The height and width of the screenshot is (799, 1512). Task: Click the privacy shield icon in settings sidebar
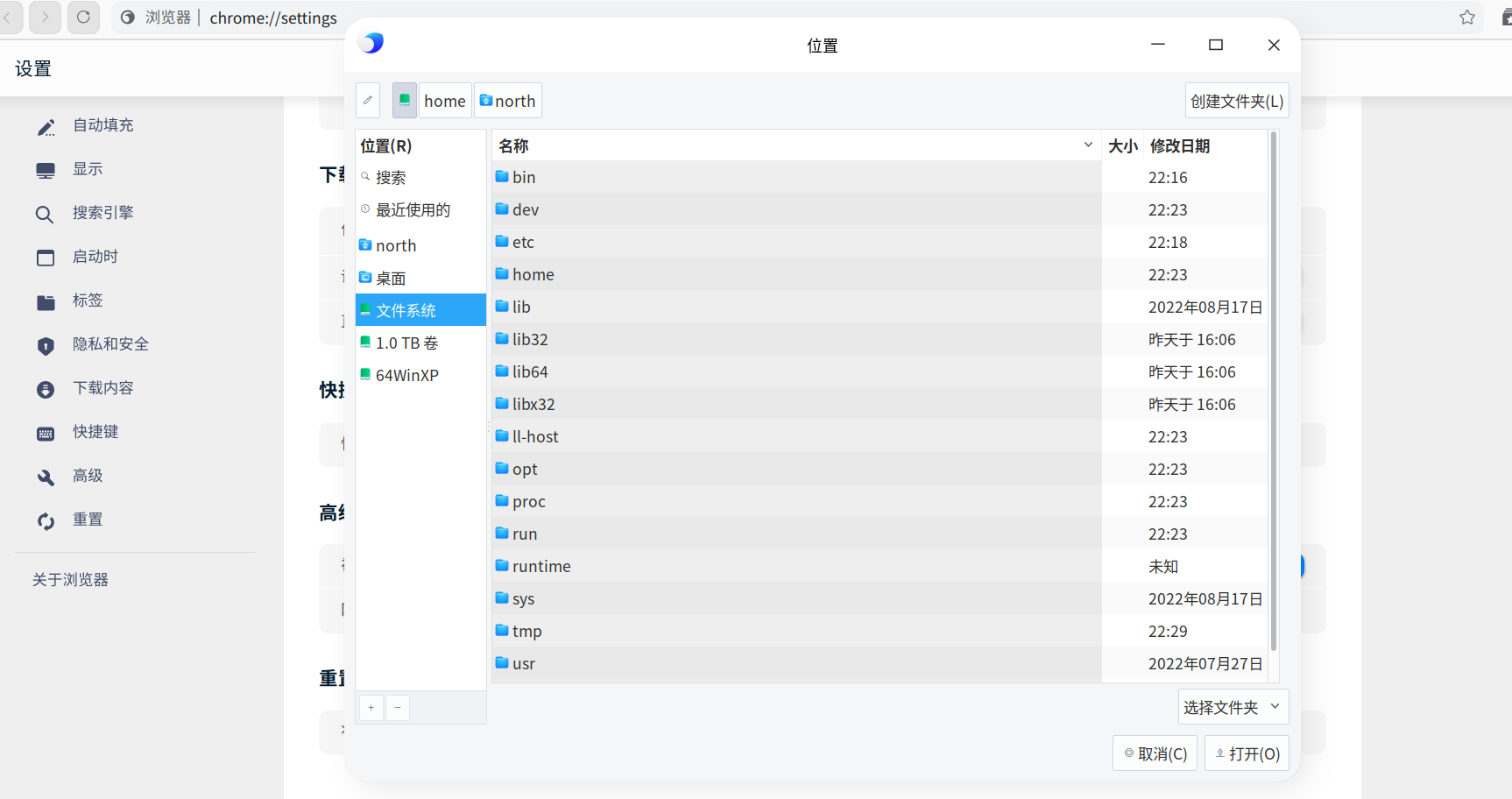(46, 345)
